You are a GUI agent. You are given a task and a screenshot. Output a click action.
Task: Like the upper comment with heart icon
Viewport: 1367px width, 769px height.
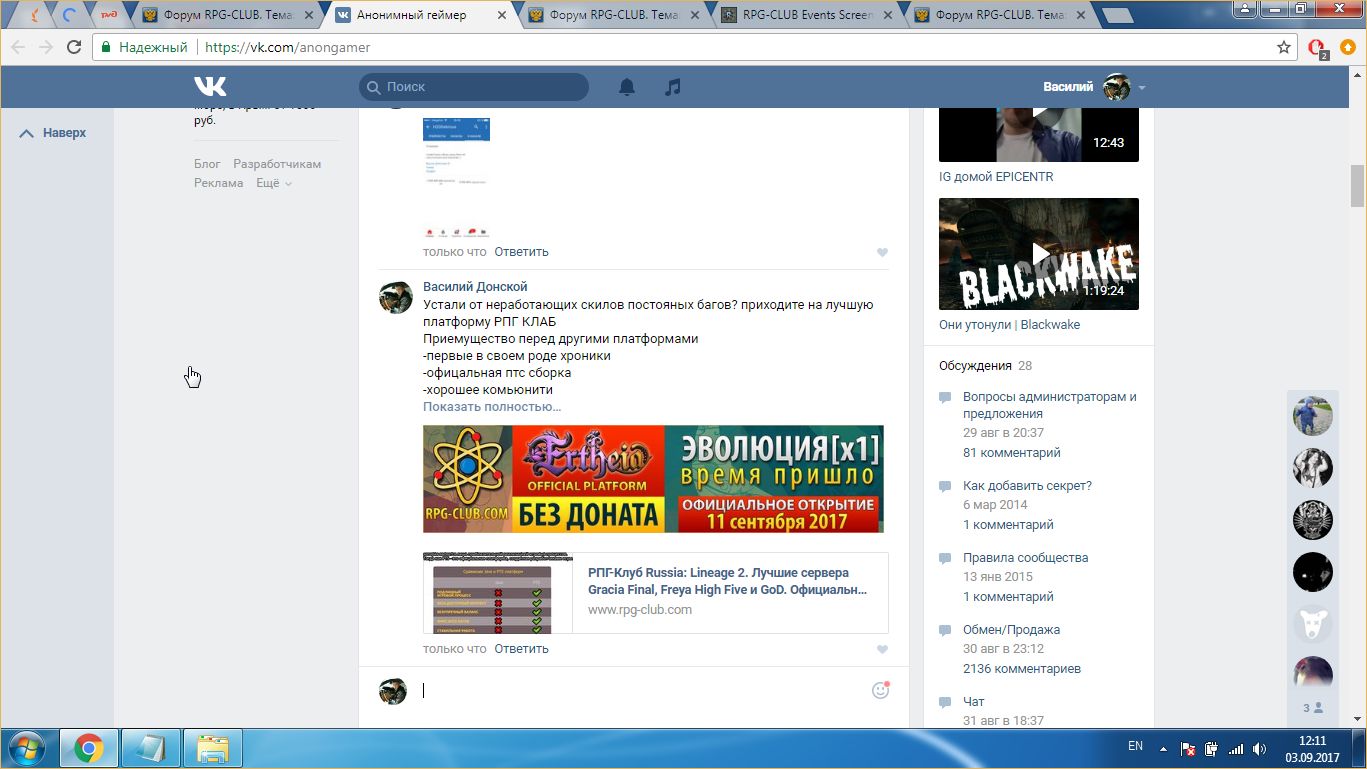click(x=882, y=253)
